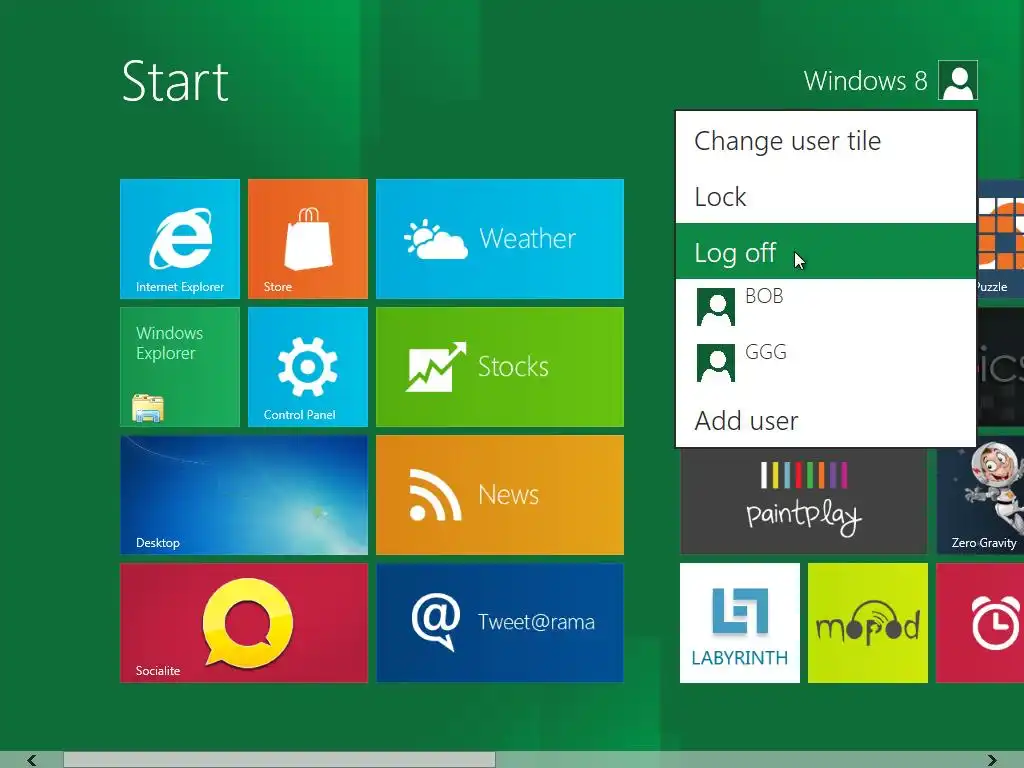Click the Start heading text
This screenshot has width=1024, height=768.
(x=175, y=81)
